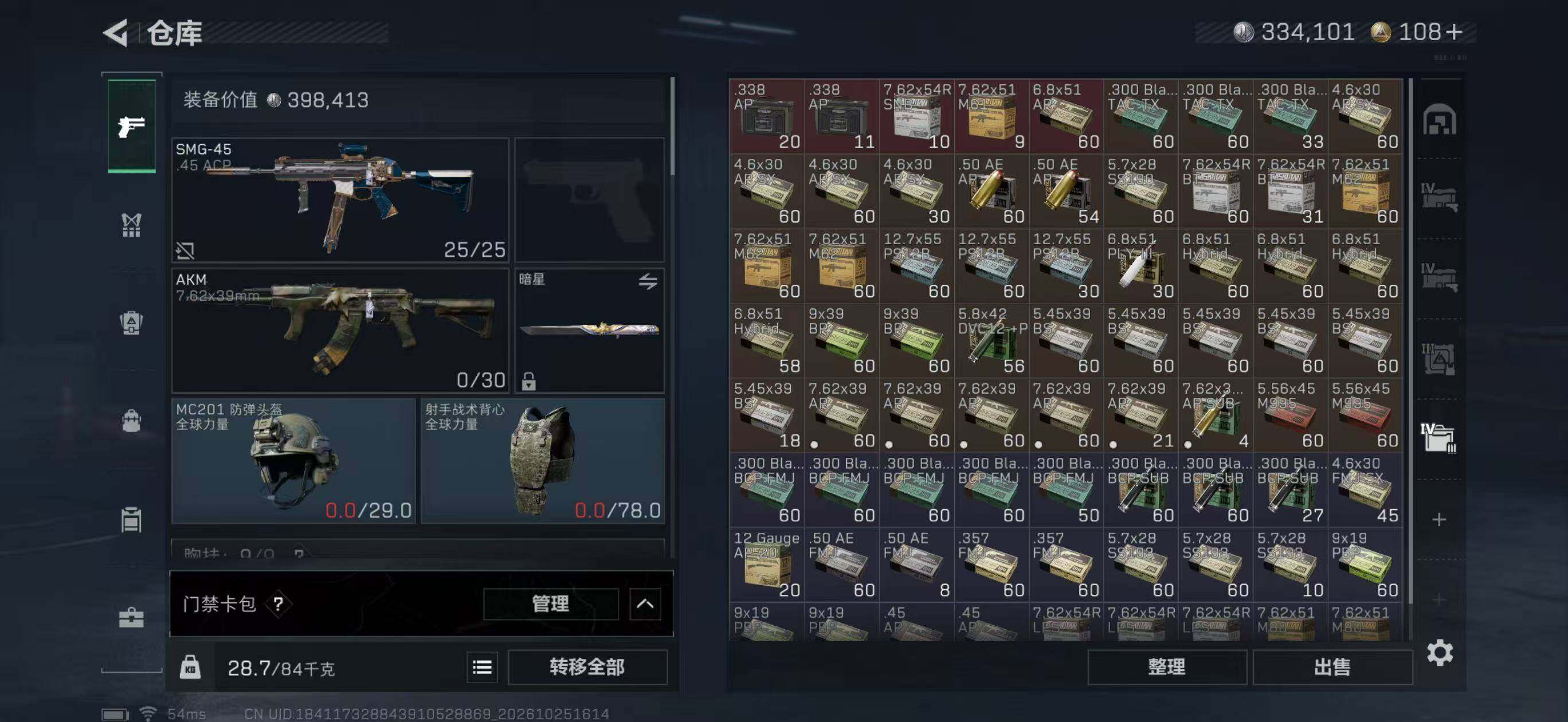The height and width of the screenshot is (722, 1568).
Task: Open the backpack category icon in sidebar
Action: (x=131, y=323)
